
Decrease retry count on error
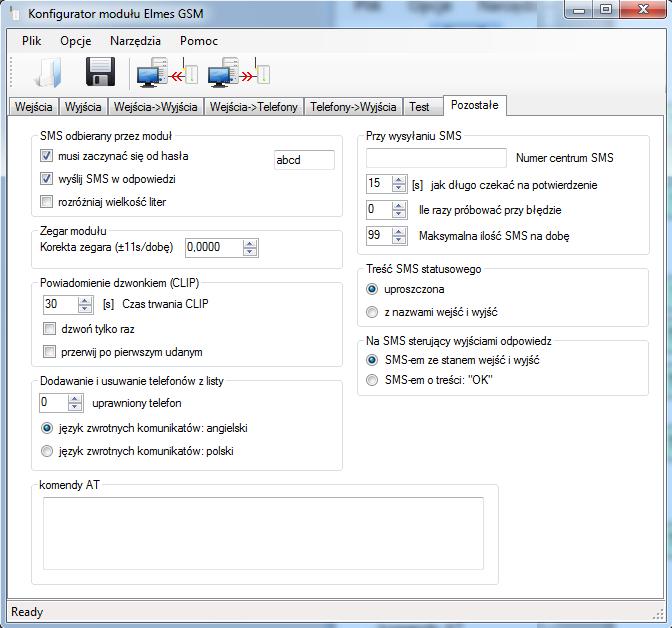[x=399, y=214]
